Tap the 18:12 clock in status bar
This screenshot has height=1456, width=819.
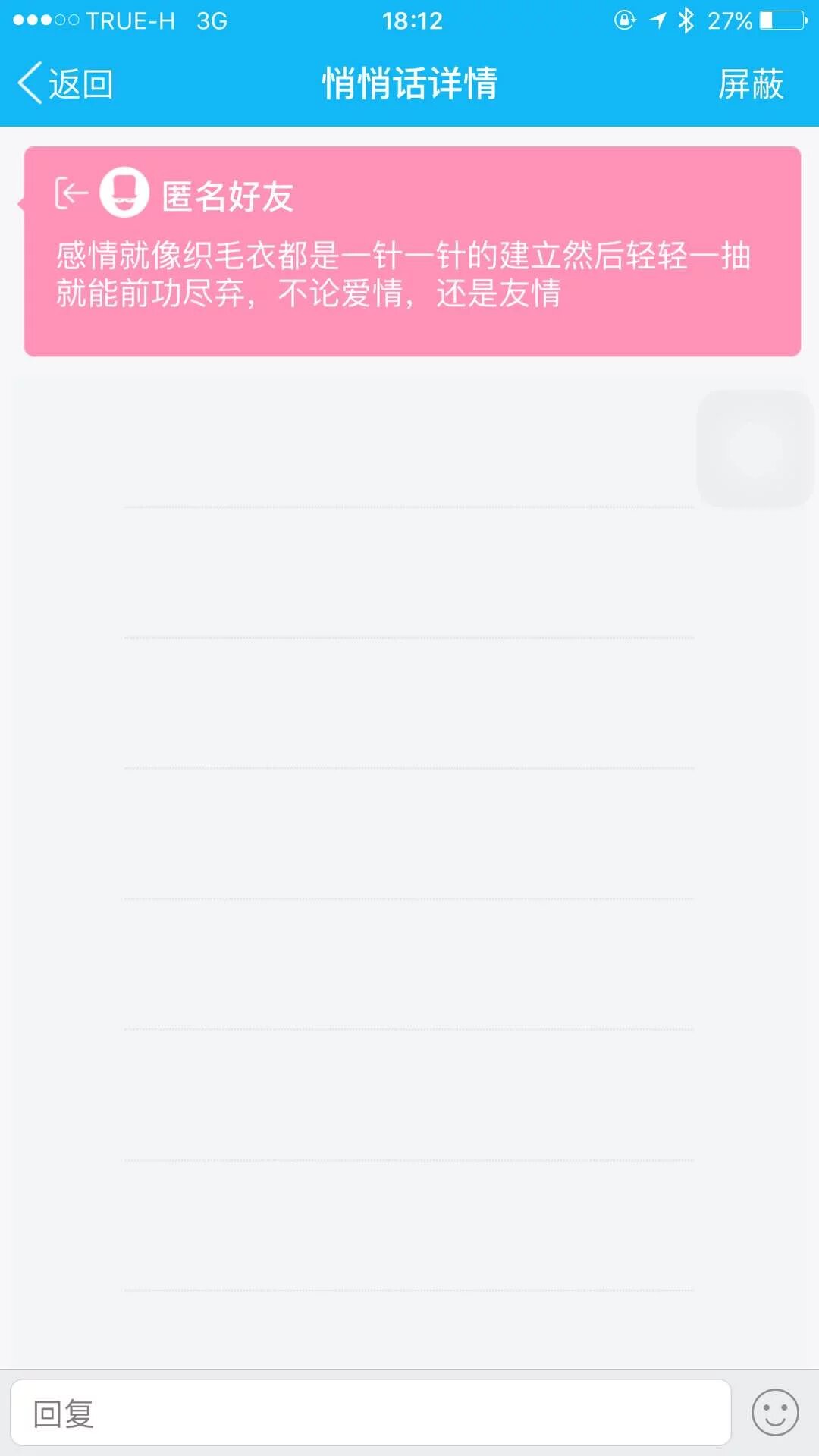[412, 20]
